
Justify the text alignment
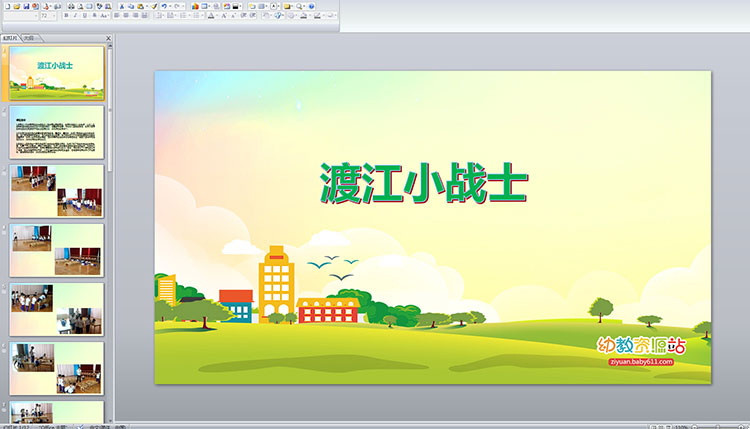click(x=144, y=15)
